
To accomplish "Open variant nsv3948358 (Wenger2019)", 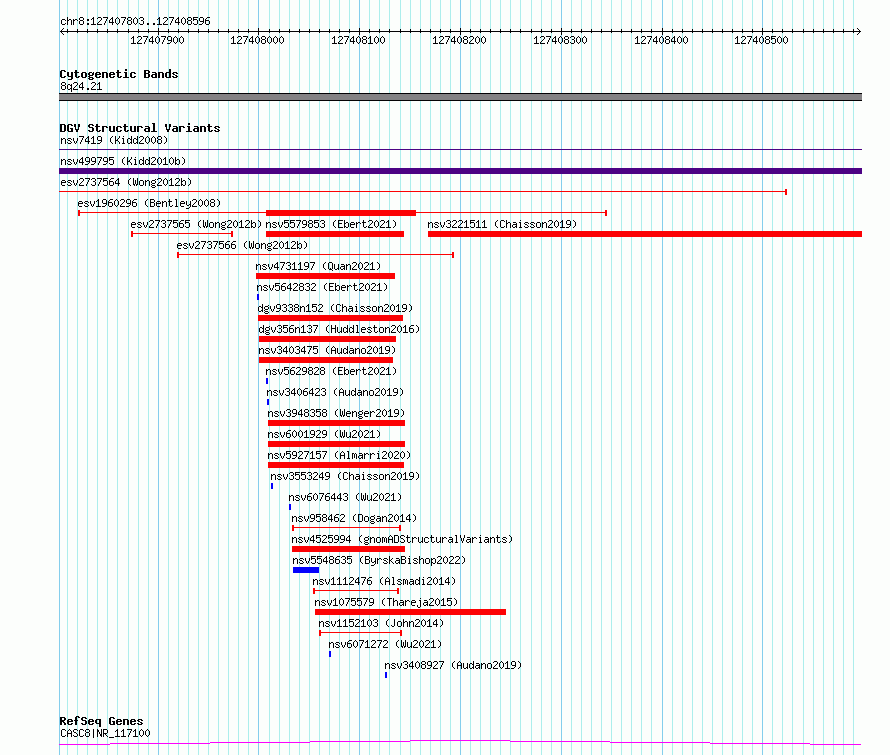I will 336,413.
